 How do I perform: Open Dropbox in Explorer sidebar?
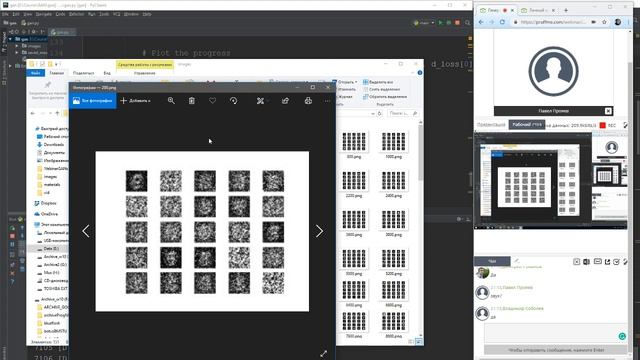[x=45, y=203]
